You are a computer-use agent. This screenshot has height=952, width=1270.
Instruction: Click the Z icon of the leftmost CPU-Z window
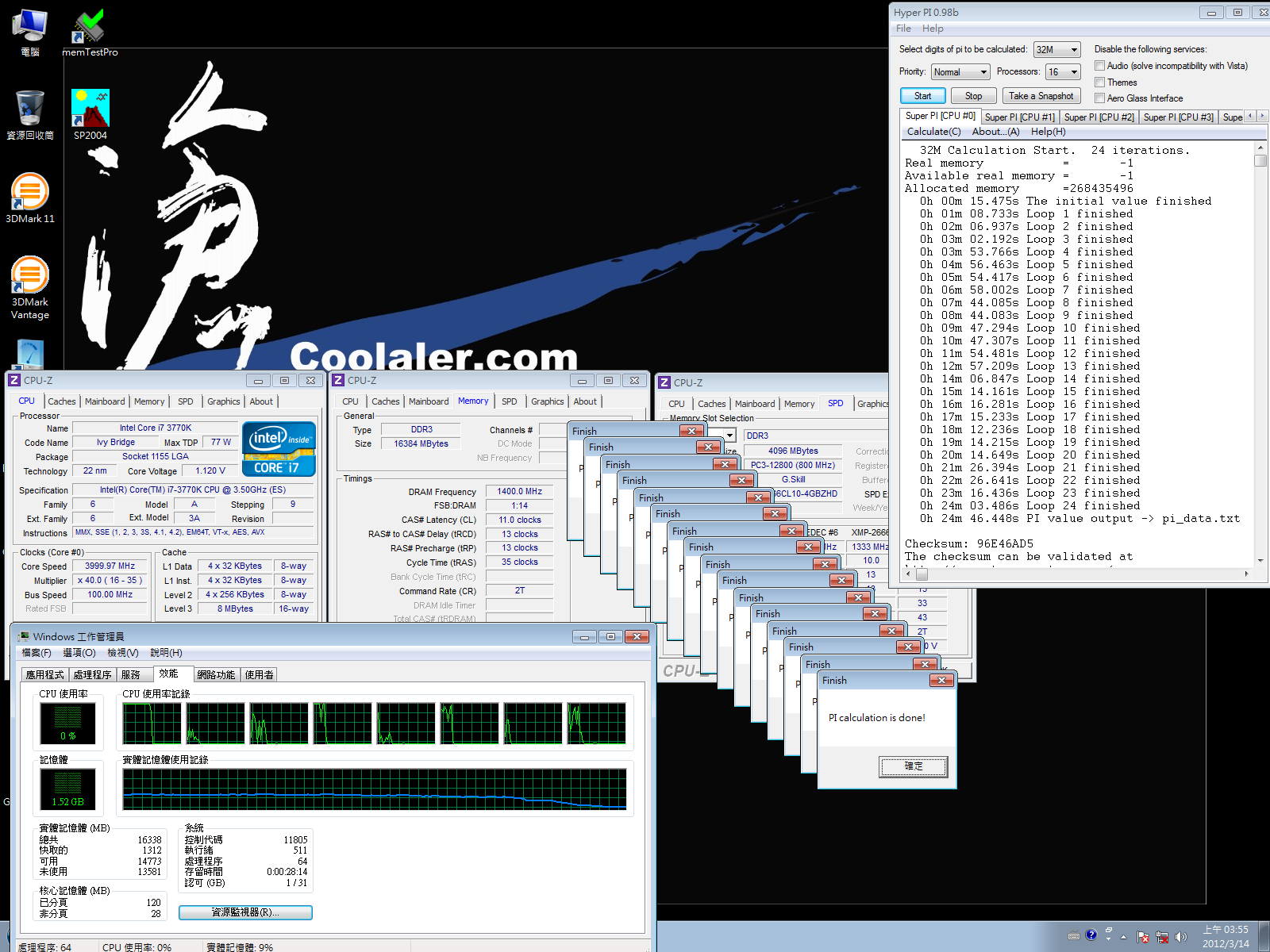pyautogui.click(x=14, y=381)
